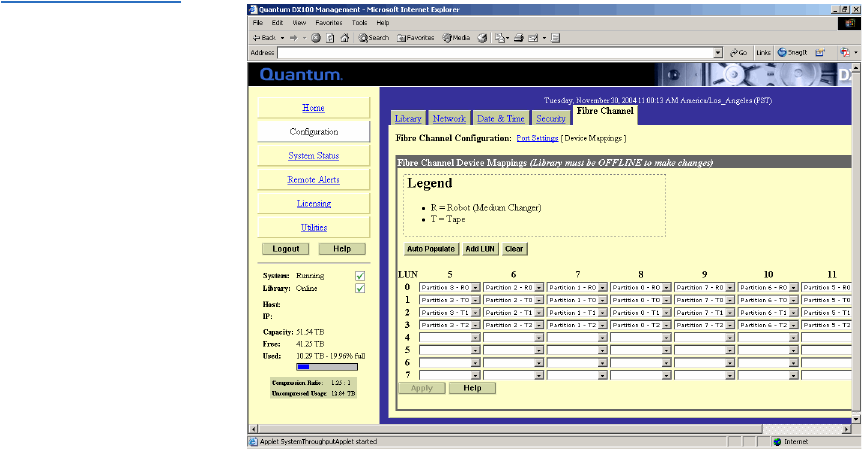
Task: Click the History toolbar icon
Action: 482,38
